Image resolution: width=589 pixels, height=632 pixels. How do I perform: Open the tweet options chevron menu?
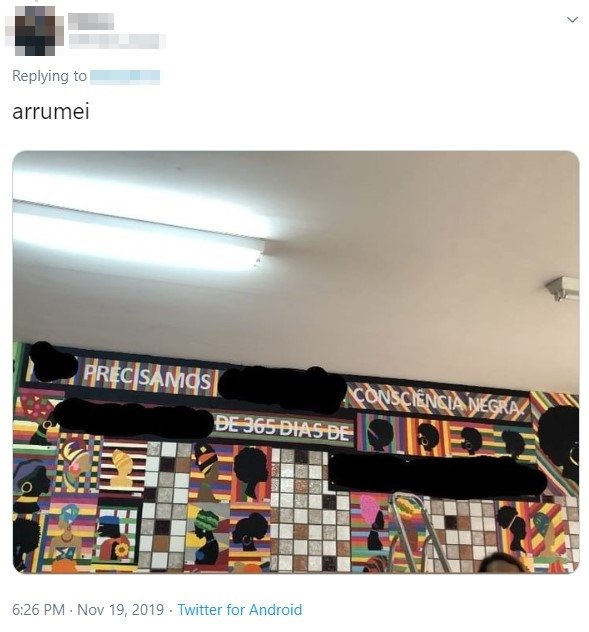click(572, 19)
